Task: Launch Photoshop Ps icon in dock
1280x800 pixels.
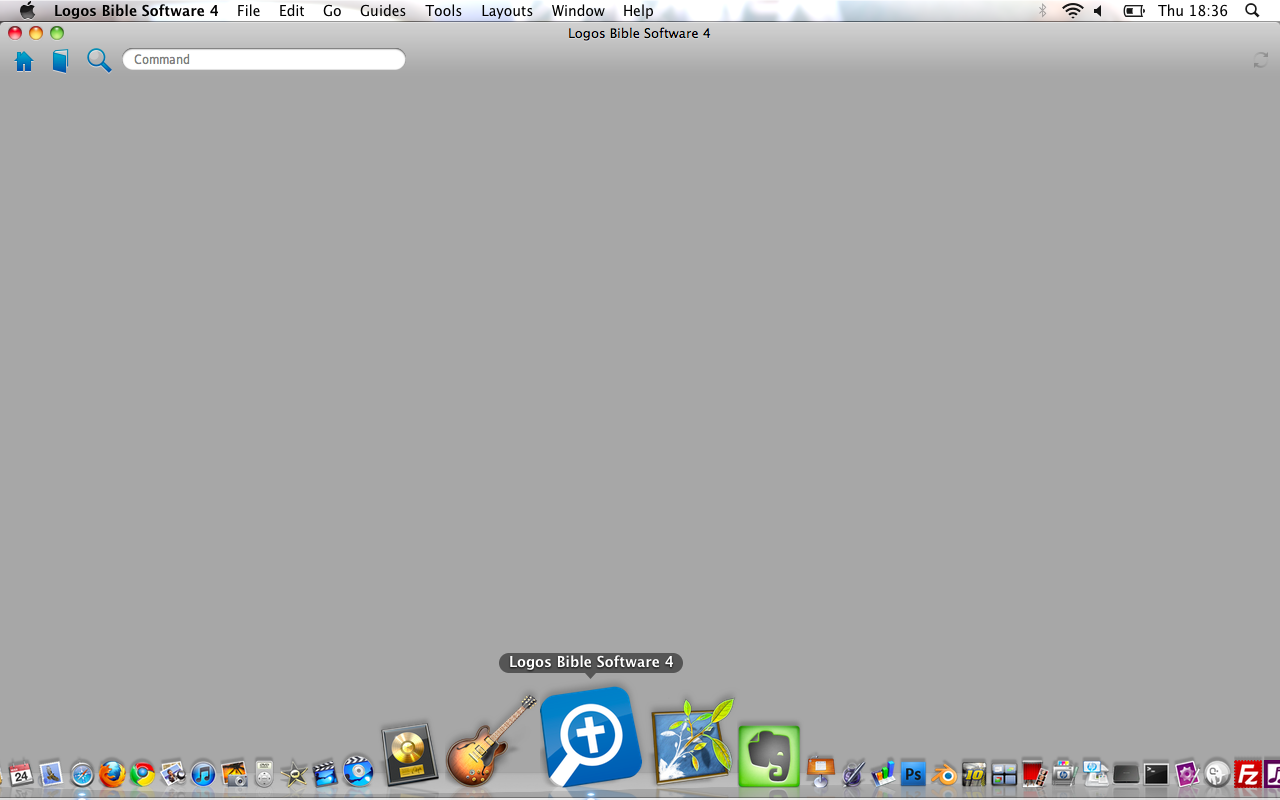Action: 912,773
